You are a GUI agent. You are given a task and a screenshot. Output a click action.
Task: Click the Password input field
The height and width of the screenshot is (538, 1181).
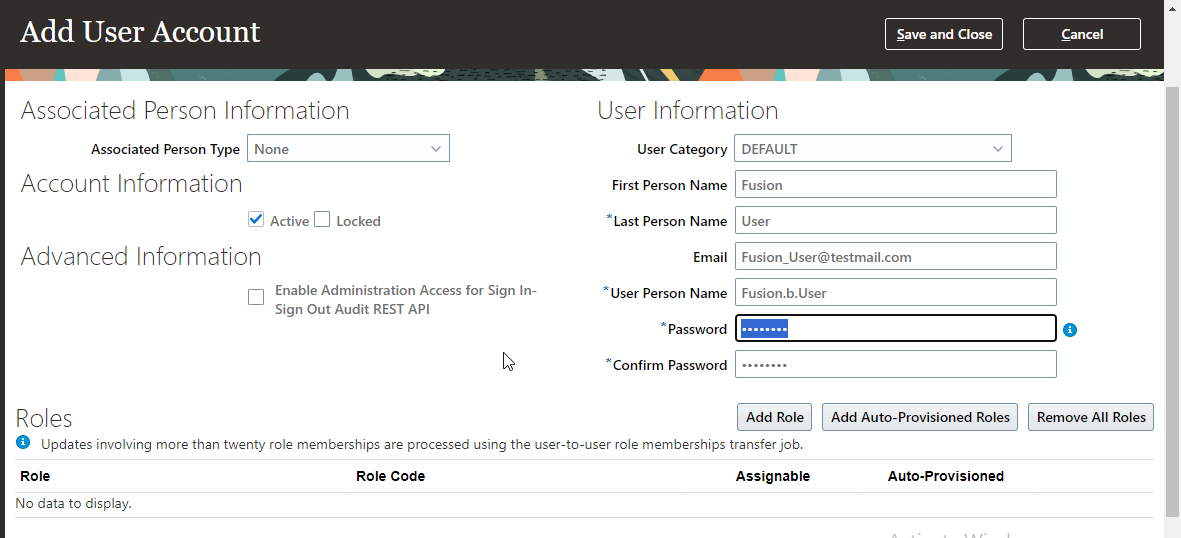coord(896,329)
